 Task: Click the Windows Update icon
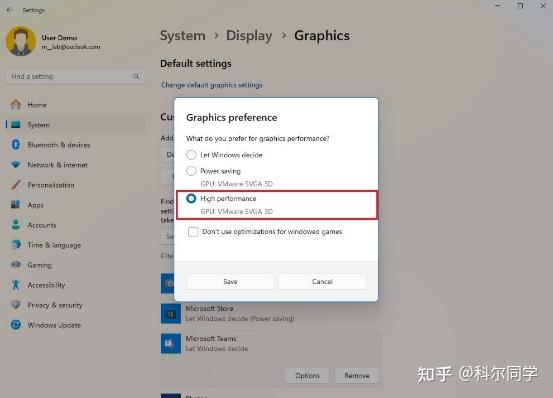(x=16, y=325)
